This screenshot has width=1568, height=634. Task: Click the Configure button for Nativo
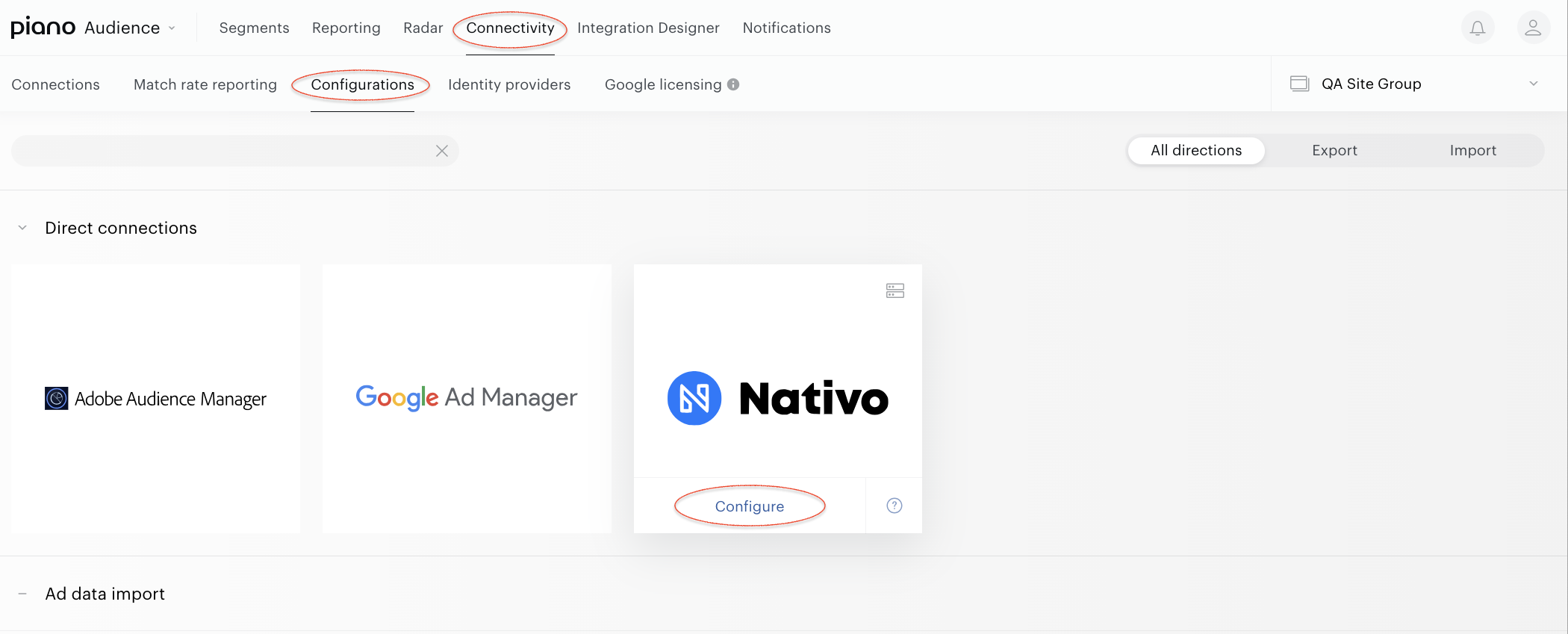[x=750, y=506]
